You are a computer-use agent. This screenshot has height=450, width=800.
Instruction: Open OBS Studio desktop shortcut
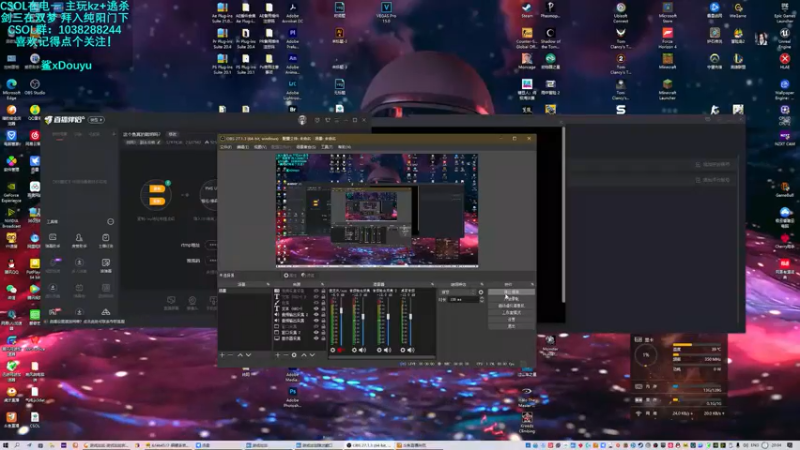coord(35,87)
